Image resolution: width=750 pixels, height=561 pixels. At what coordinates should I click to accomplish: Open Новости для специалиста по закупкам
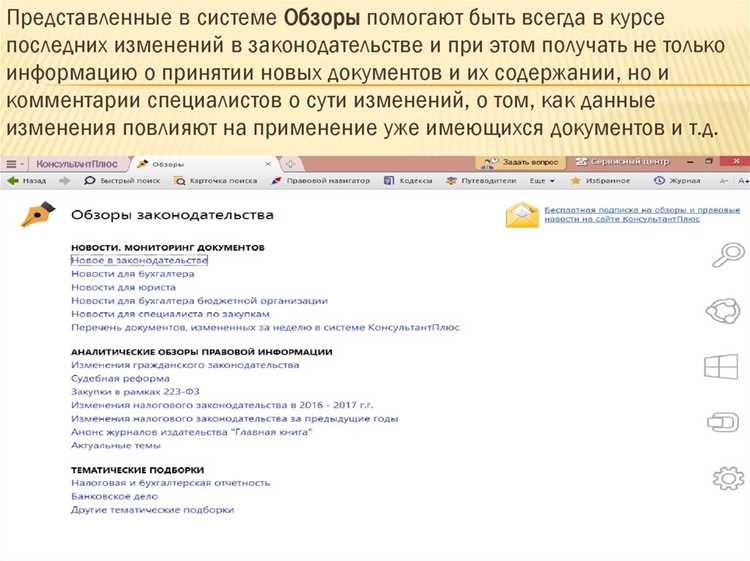point(170,314)
